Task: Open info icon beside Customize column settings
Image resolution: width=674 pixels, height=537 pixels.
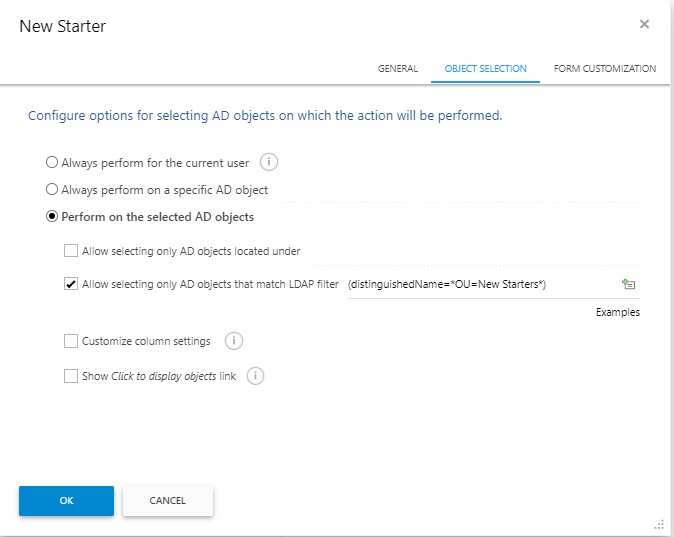Action: click(234, 341)
